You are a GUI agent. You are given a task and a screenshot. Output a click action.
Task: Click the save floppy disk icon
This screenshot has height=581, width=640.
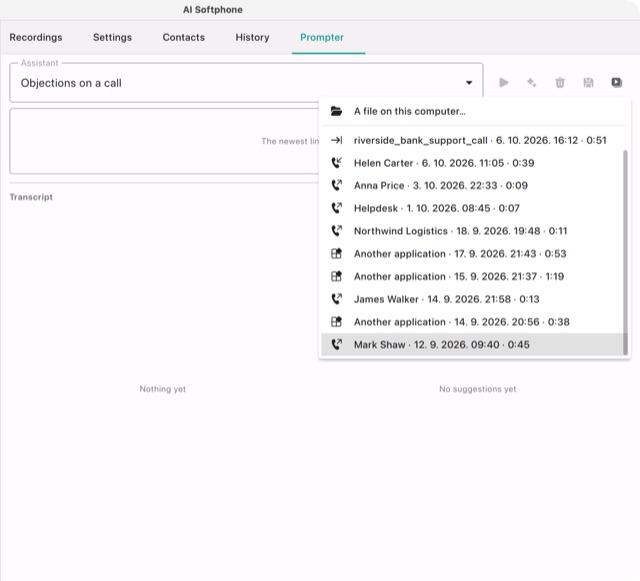click(x=588, y=83)
